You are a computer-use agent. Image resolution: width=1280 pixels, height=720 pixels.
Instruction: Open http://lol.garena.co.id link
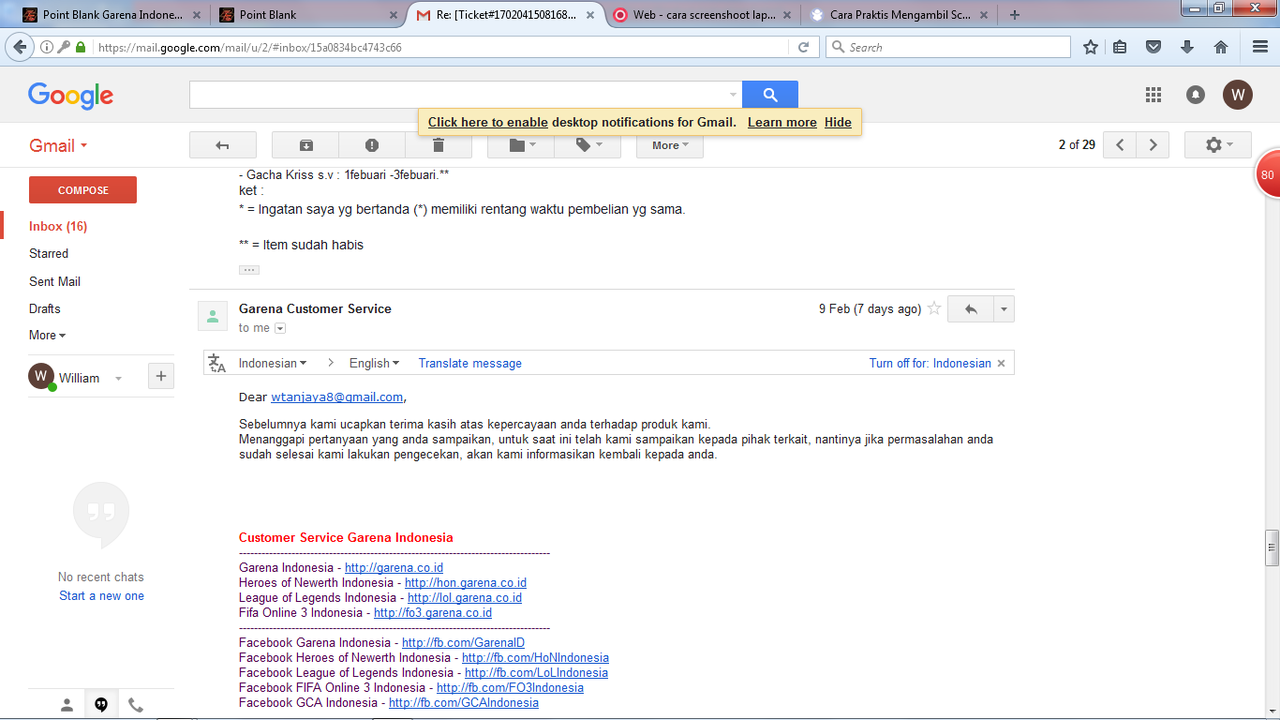pyautogui.click(x=465, y=598)
